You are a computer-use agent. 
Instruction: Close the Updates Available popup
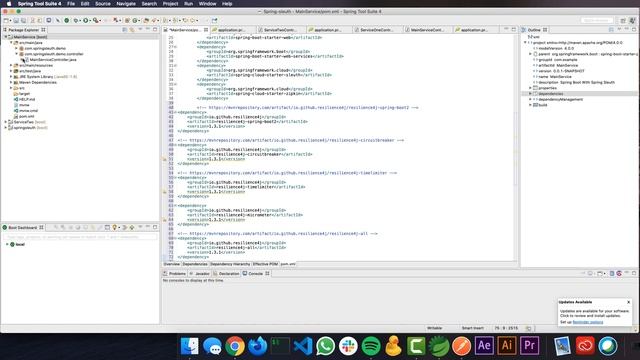(629, 302)
